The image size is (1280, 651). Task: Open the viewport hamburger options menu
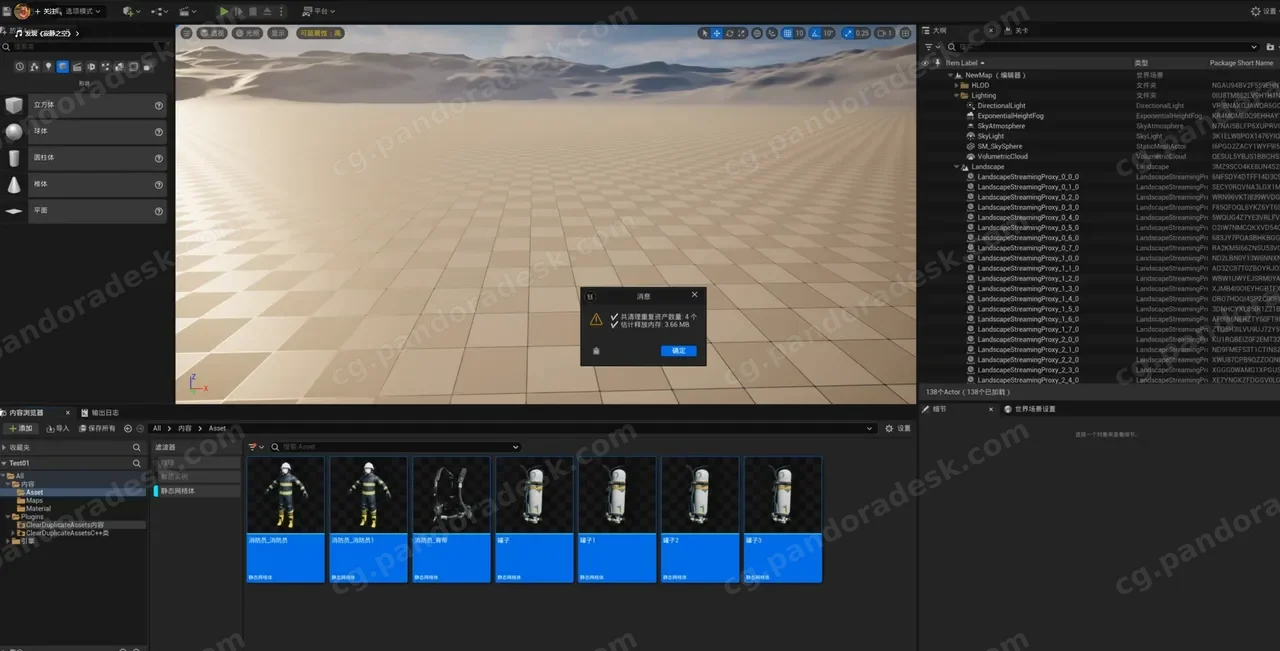[186, 33]
